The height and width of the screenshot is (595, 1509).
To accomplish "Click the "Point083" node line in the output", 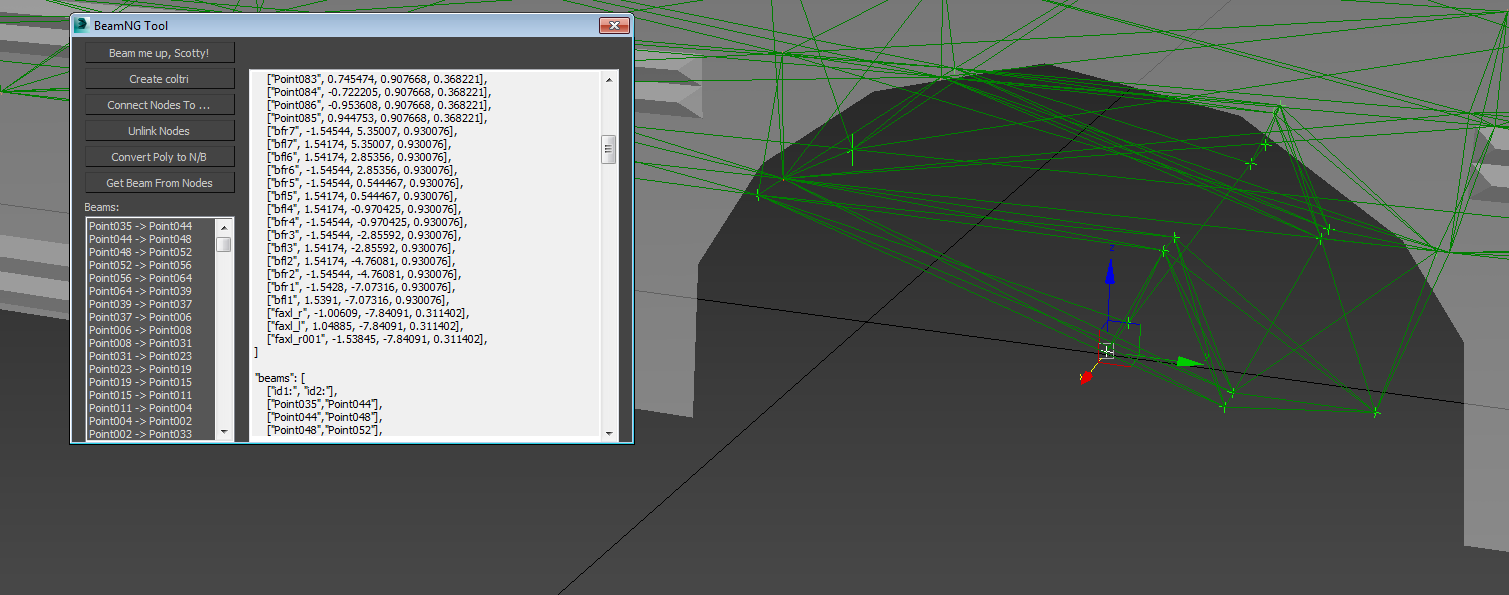I will pos(377,78).
